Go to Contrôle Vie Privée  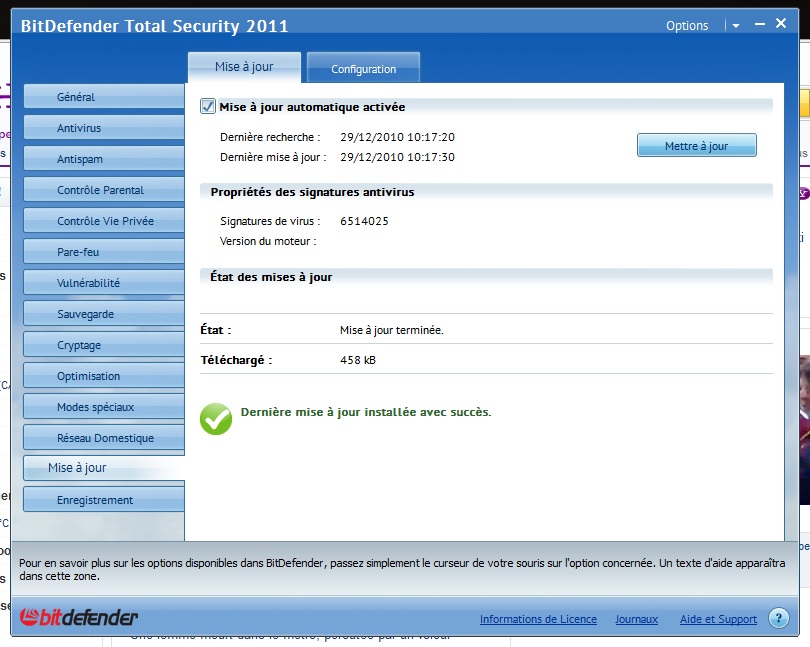[104, 221]
